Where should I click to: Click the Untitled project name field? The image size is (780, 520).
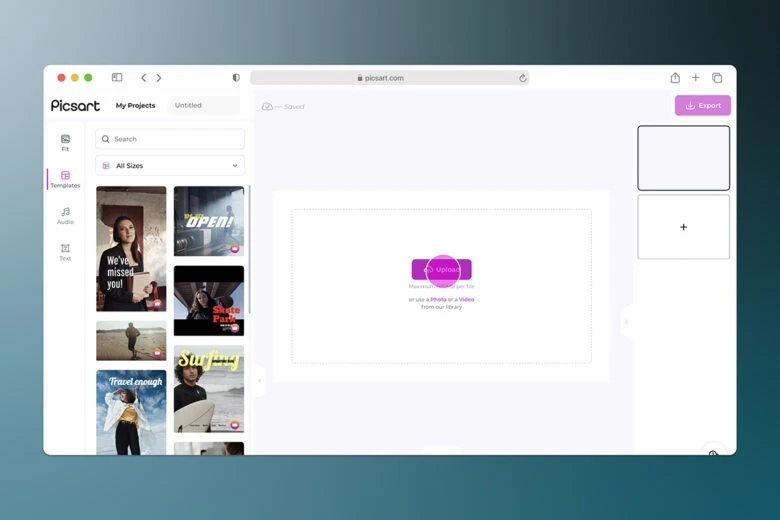[203, 105]
